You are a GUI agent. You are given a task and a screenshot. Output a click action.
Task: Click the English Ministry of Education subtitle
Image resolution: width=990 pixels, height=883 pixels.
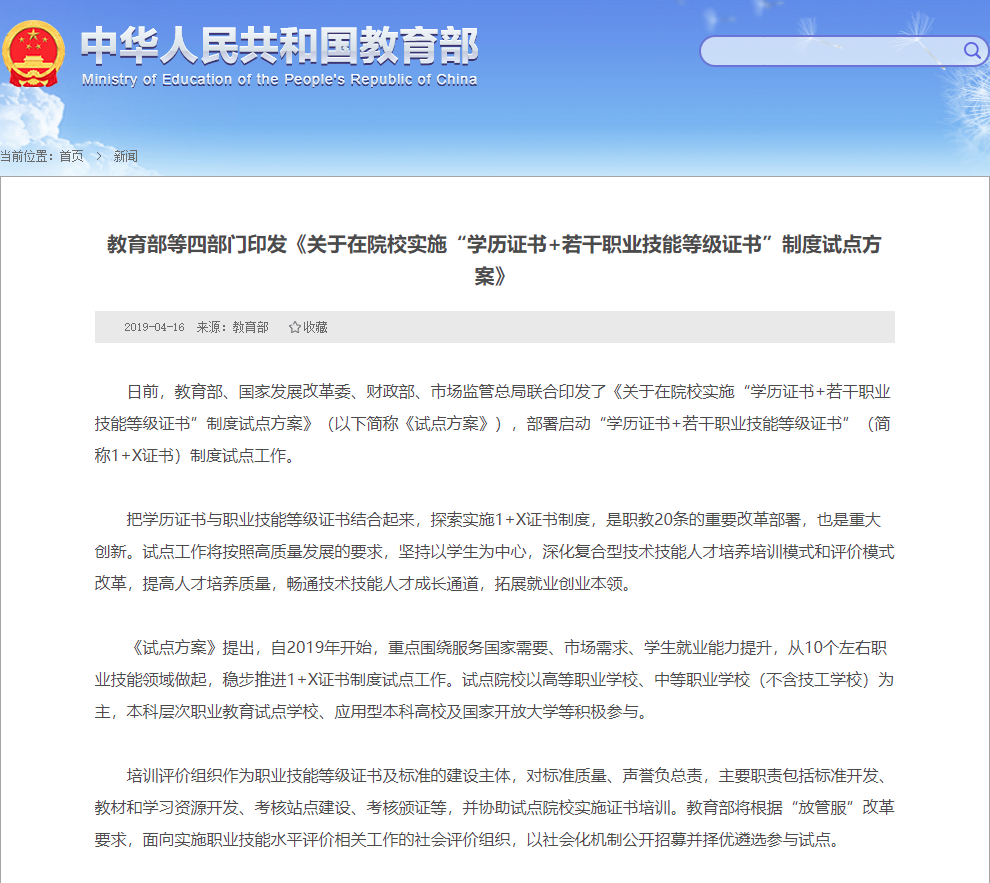[279, 80]
